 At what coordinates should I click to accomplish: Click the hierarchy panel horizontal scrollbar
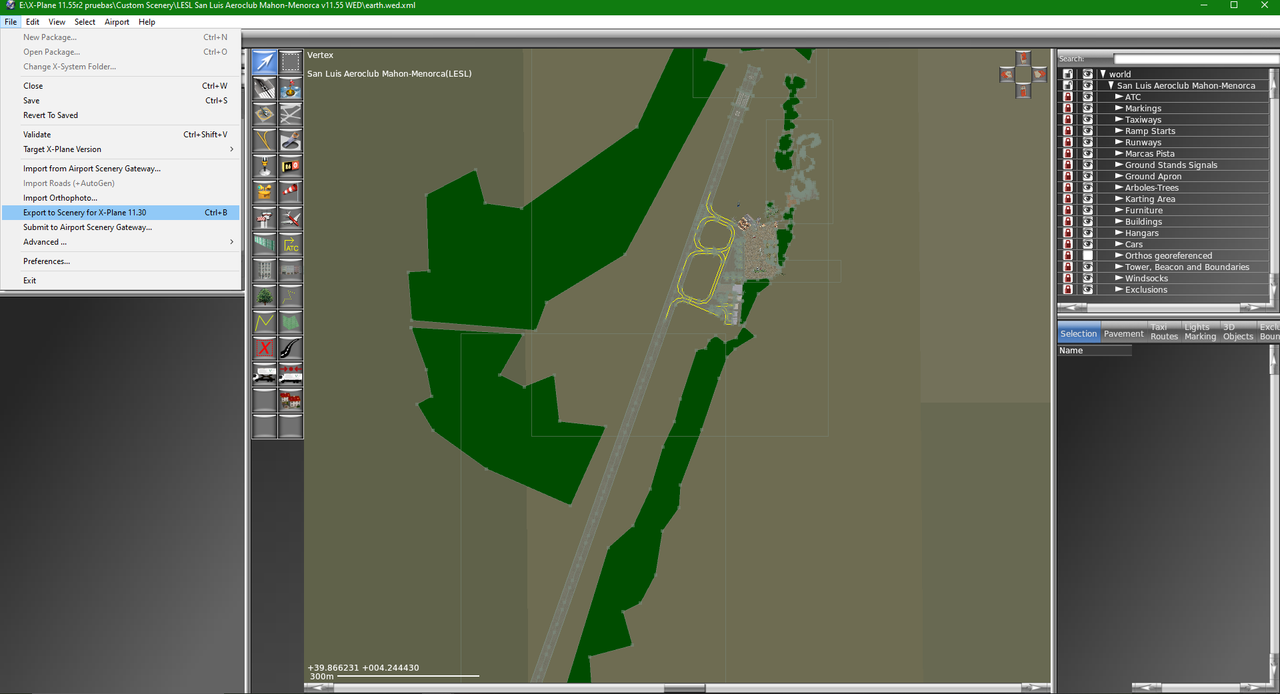point(1165,307)
